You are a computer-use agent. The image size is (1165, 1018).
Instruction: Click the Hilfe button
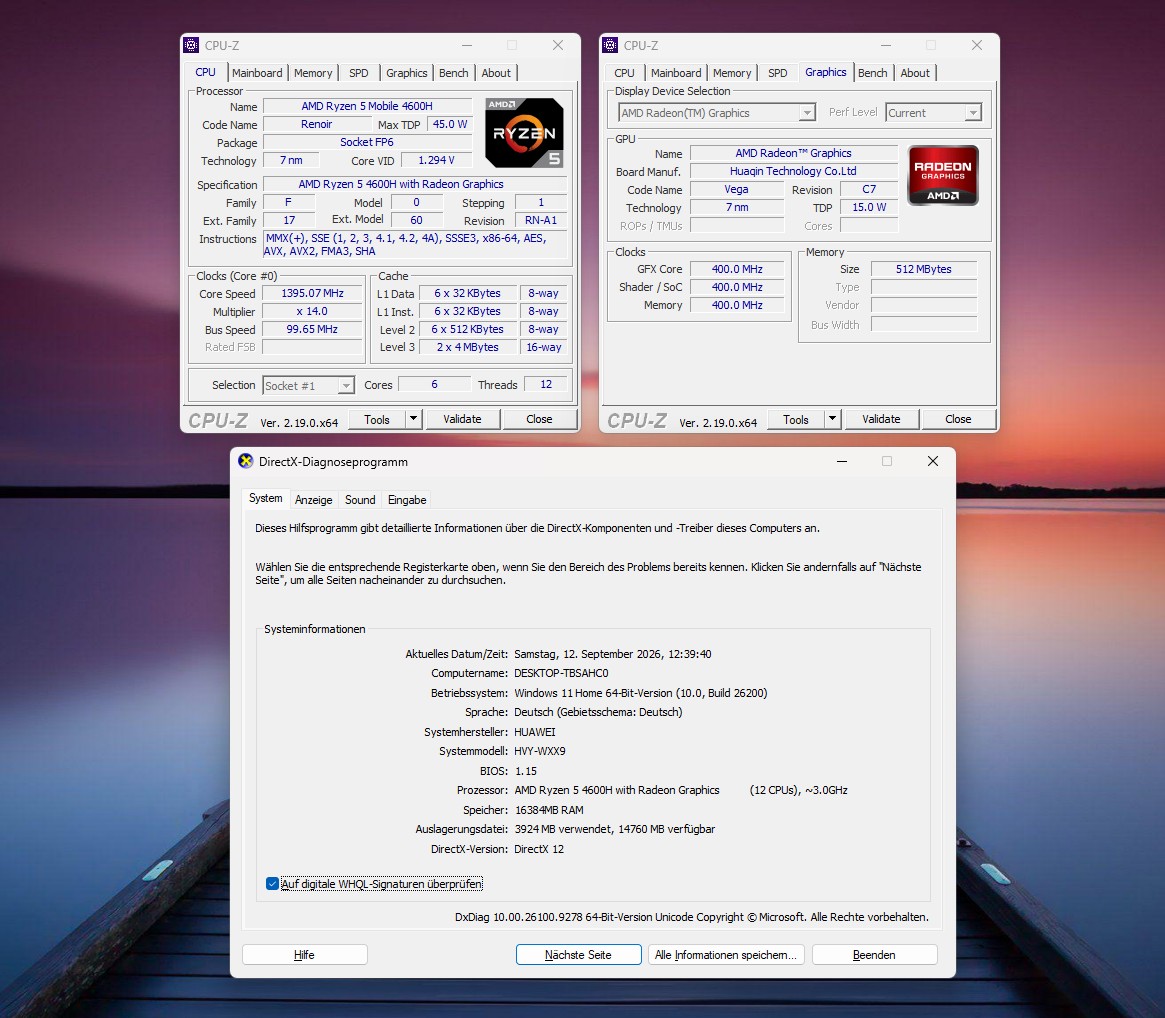(x=305, y=955)
